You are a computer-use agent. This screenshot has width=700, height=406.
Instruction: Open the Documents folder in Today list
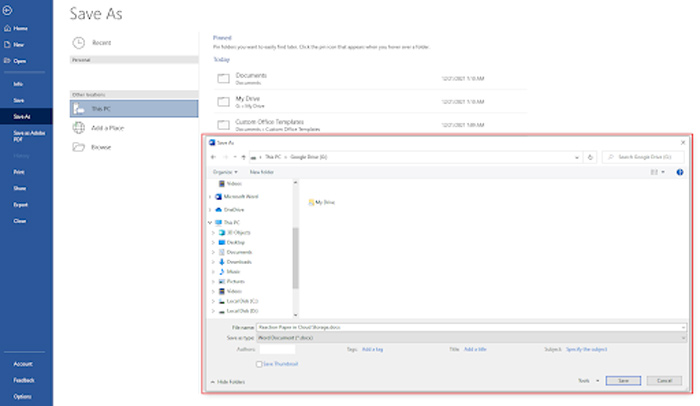[x=370, y=79]
